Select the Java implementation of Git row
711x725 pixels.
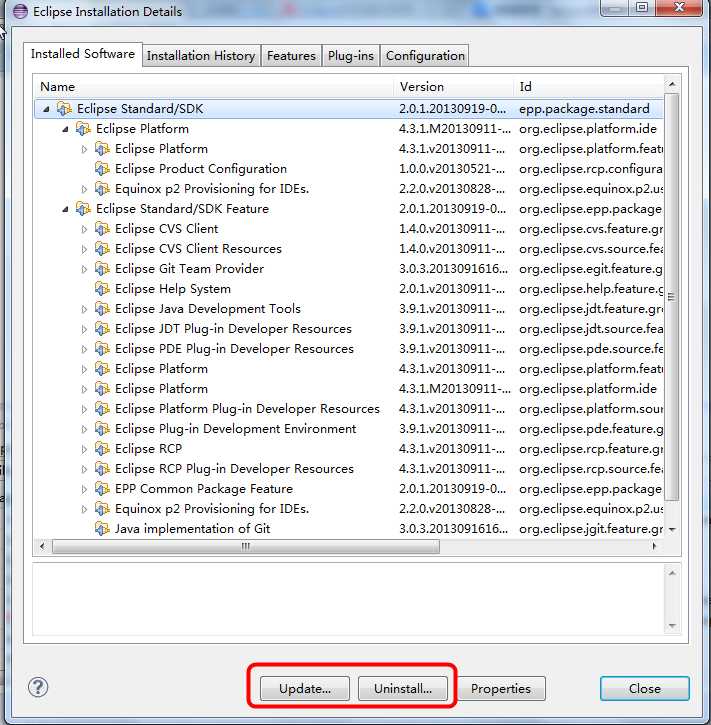click(x=349, y=528)
